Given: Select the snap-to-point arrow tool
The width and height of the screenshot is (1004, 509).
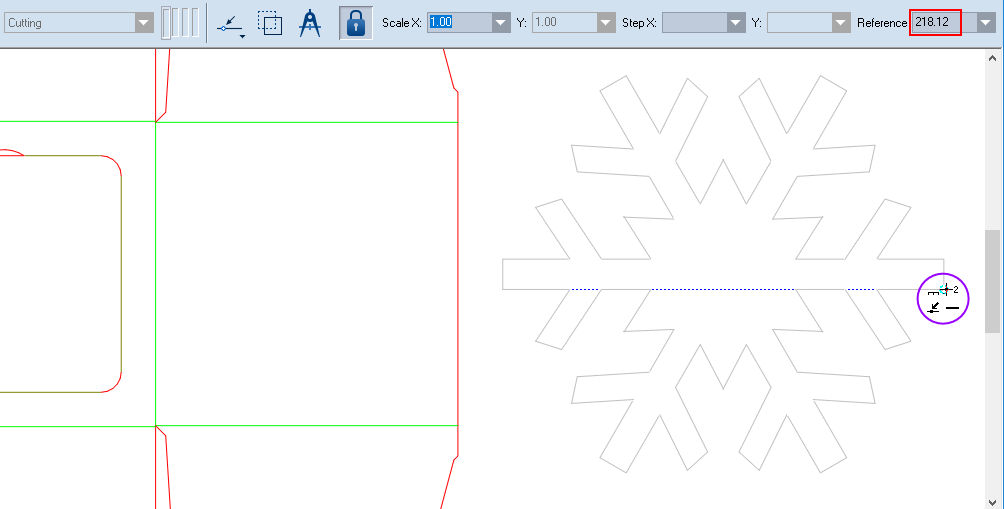Looking at the screenshot, I should 230,22.
